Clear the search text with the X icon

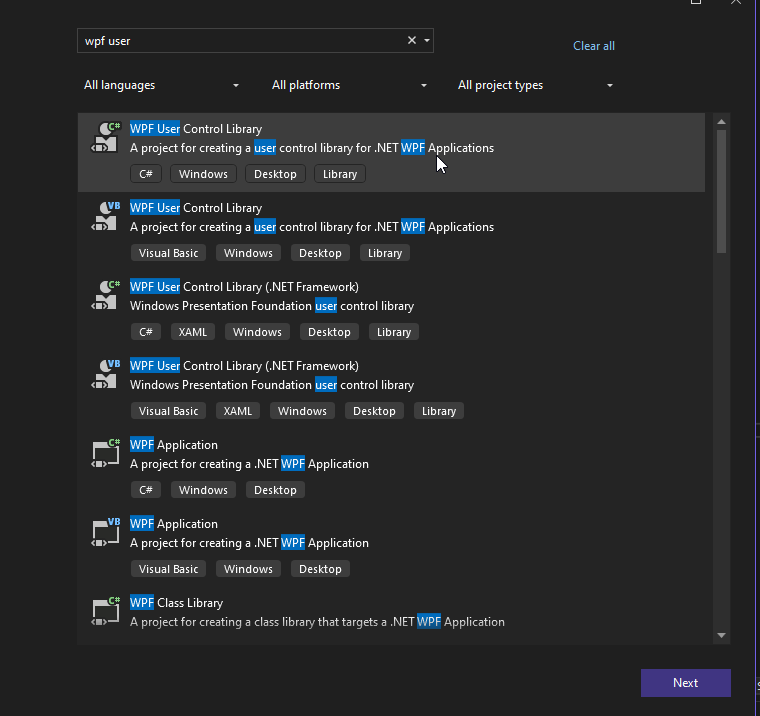click(x=412, y=40)
